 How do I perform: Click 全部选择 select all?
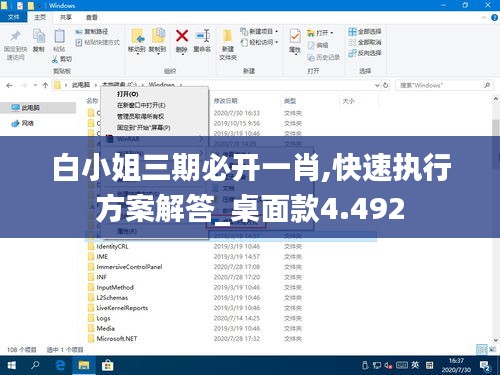point(365,32)
